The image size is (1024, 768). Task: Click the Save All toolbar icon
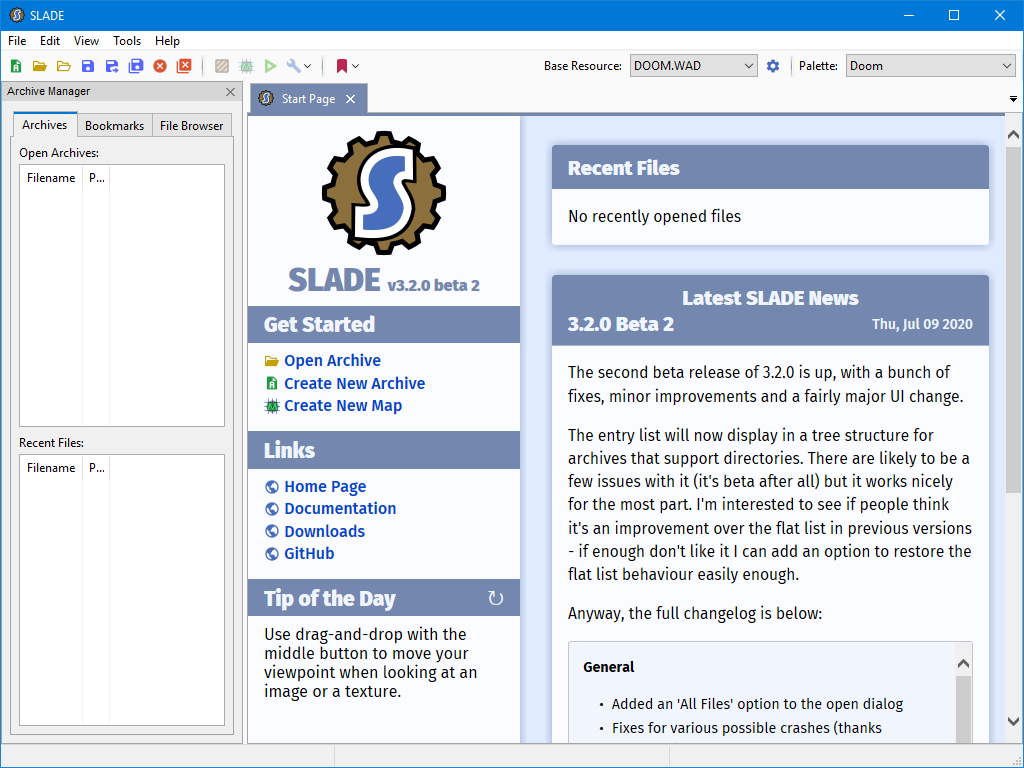(x=136, y=66)
